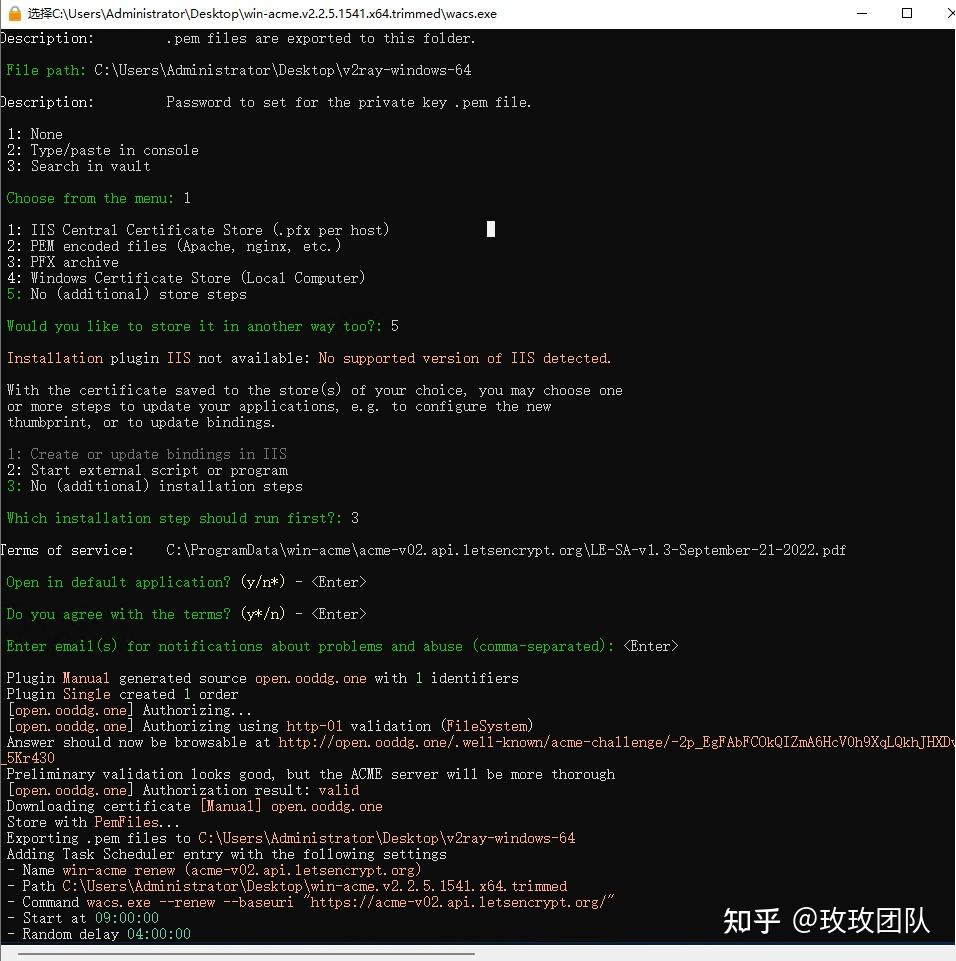
Task: Click the command prompt icon in the title bar
Action: [13, 14]
